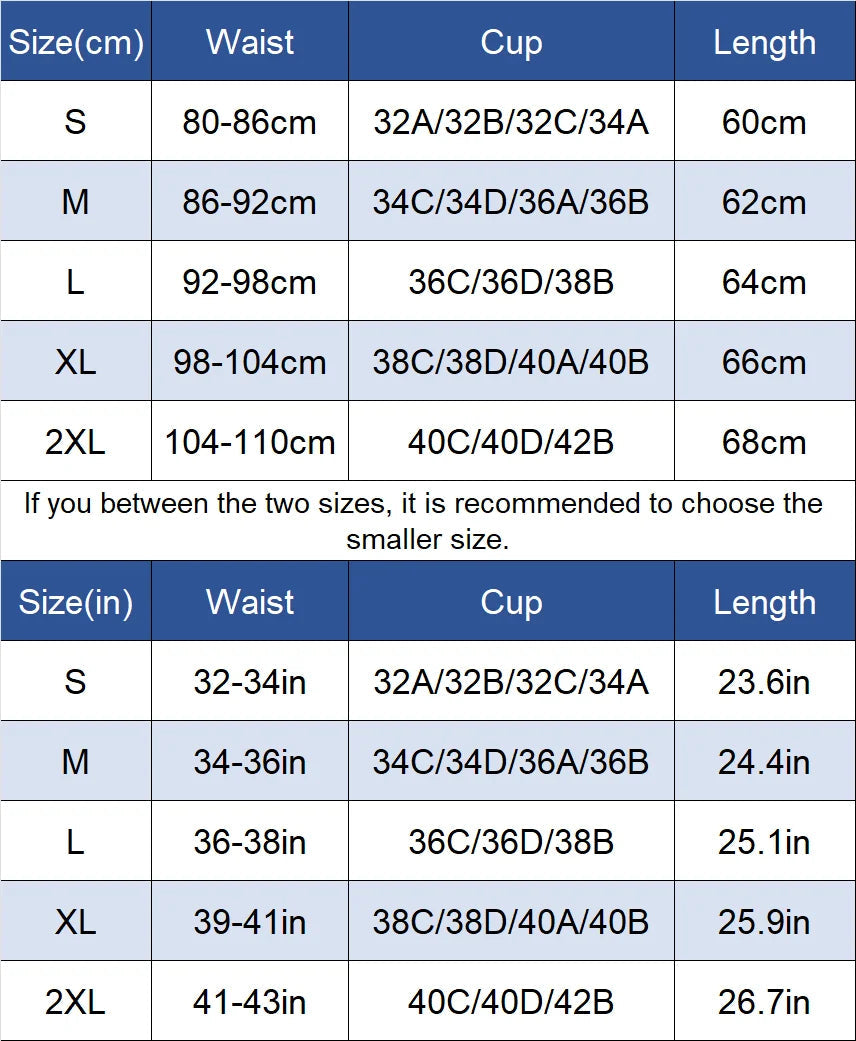Screen dimensions: 856x1041
Task: Select the 39-41in waist cell
Action: pos(249,922)
